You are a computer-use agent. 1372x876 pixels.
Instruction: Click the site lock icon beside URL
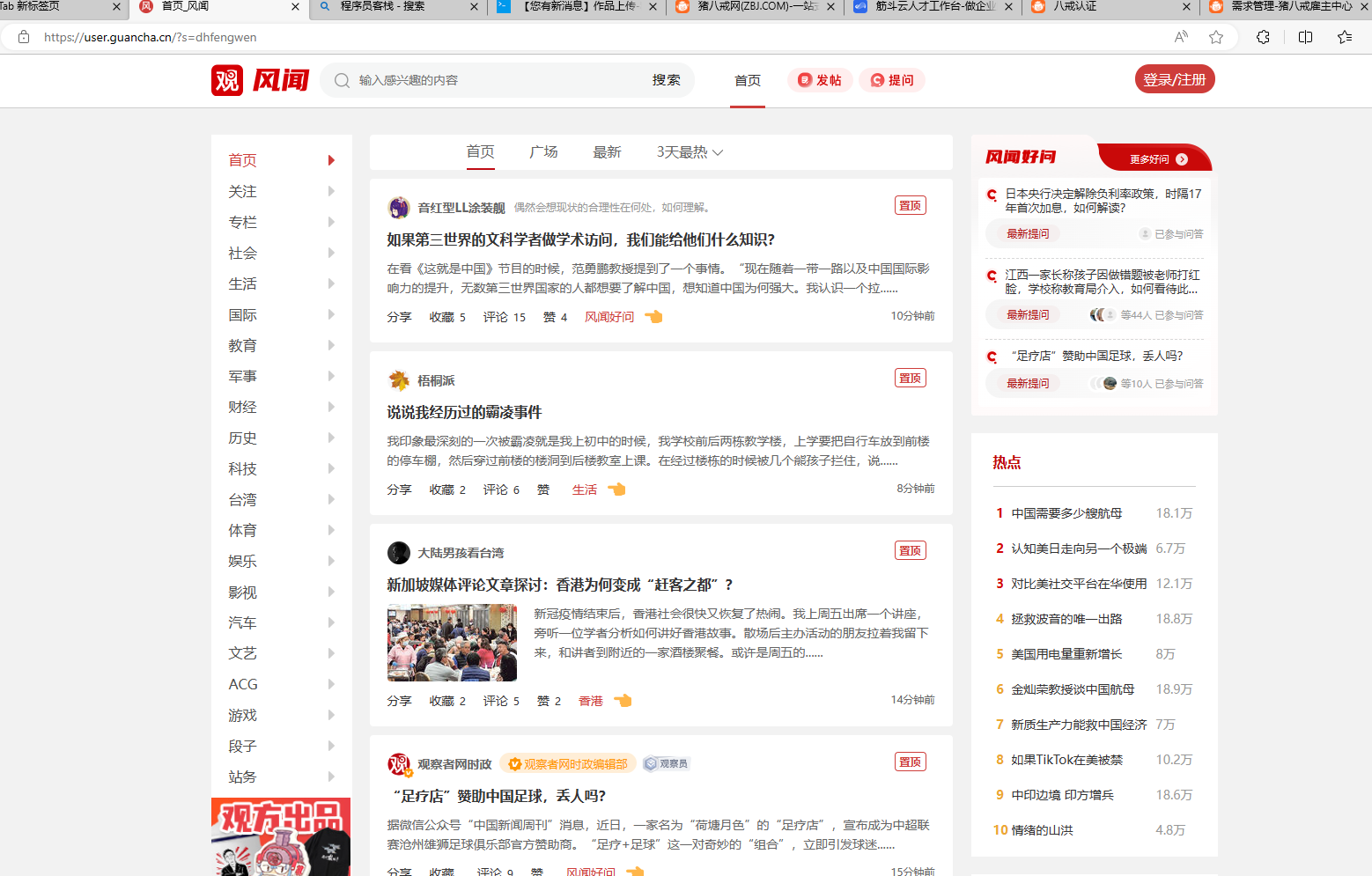(x=24, y=37)
